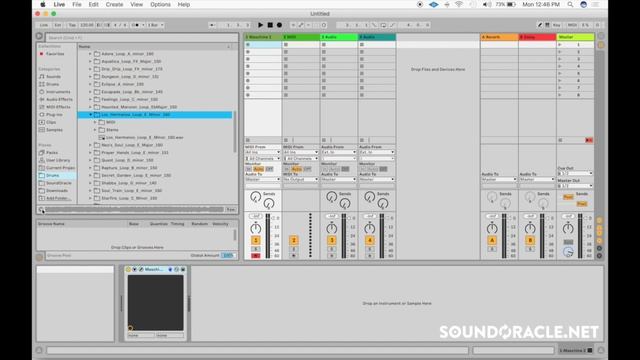
Task: Open track 1 Audio To output dropdown
Action: (x=262, y=179)
